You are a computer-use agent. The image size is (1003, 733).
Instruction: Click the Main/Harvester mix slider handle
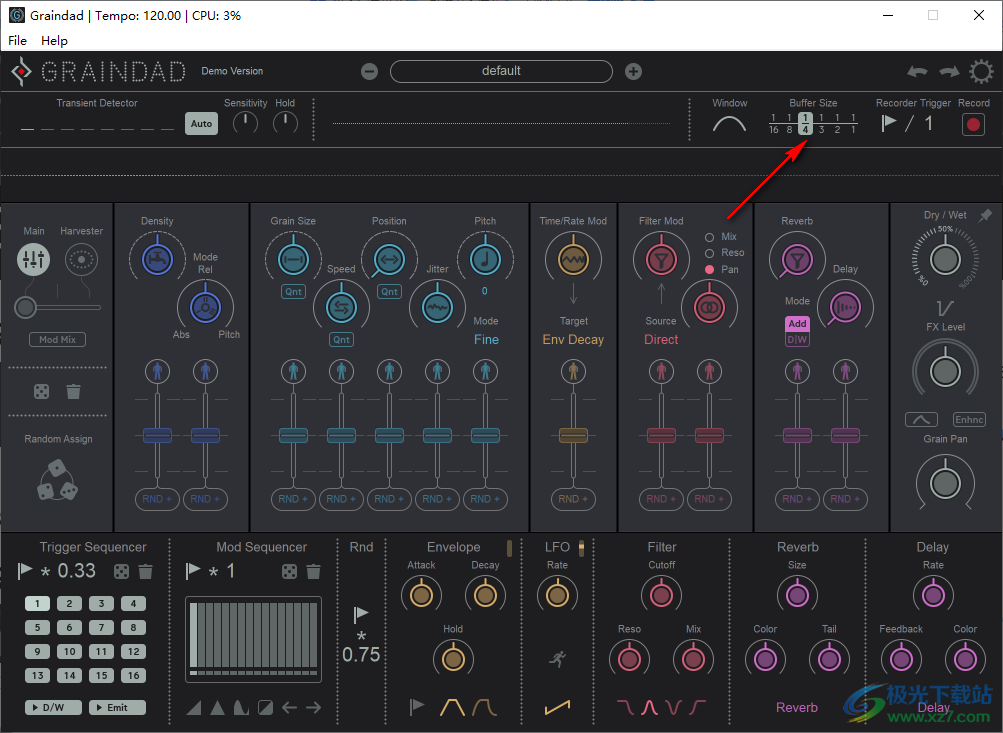click(24, 307)
